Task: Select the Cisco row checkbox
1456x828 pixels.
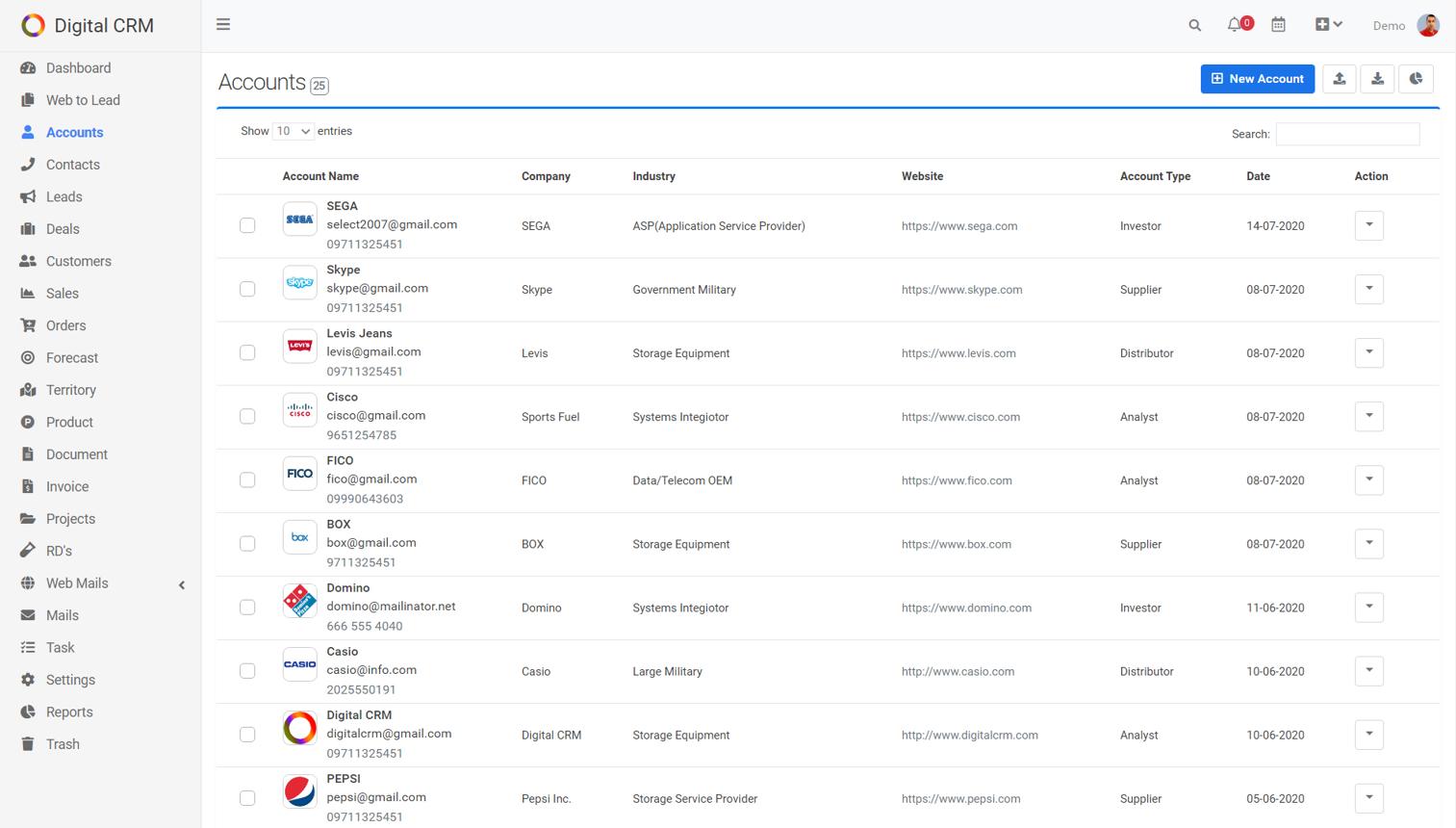Action: point(247,416)
